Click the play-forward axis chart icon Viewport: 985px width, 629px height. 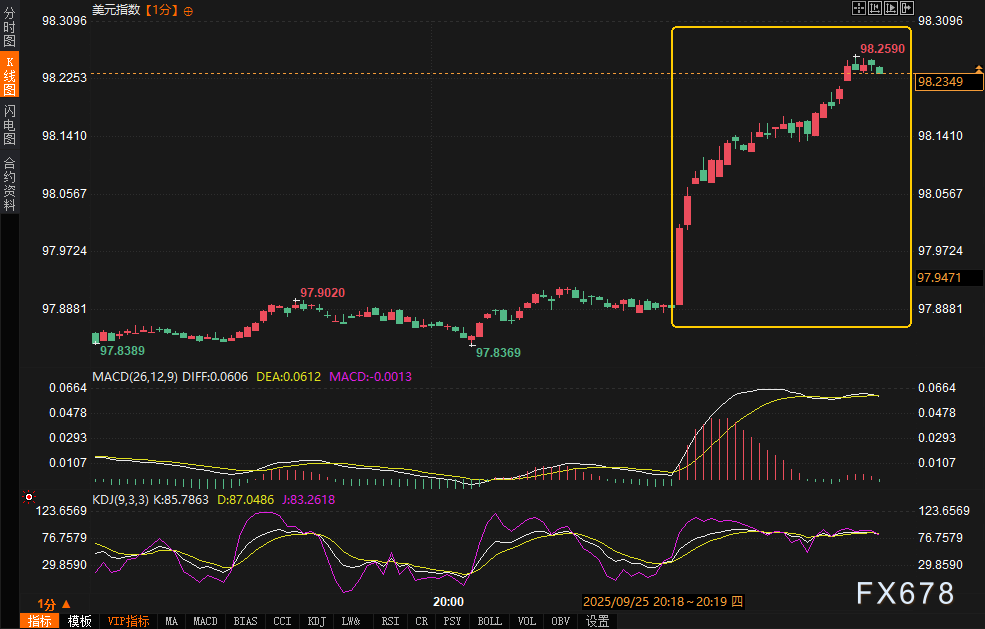coord(891,8)
